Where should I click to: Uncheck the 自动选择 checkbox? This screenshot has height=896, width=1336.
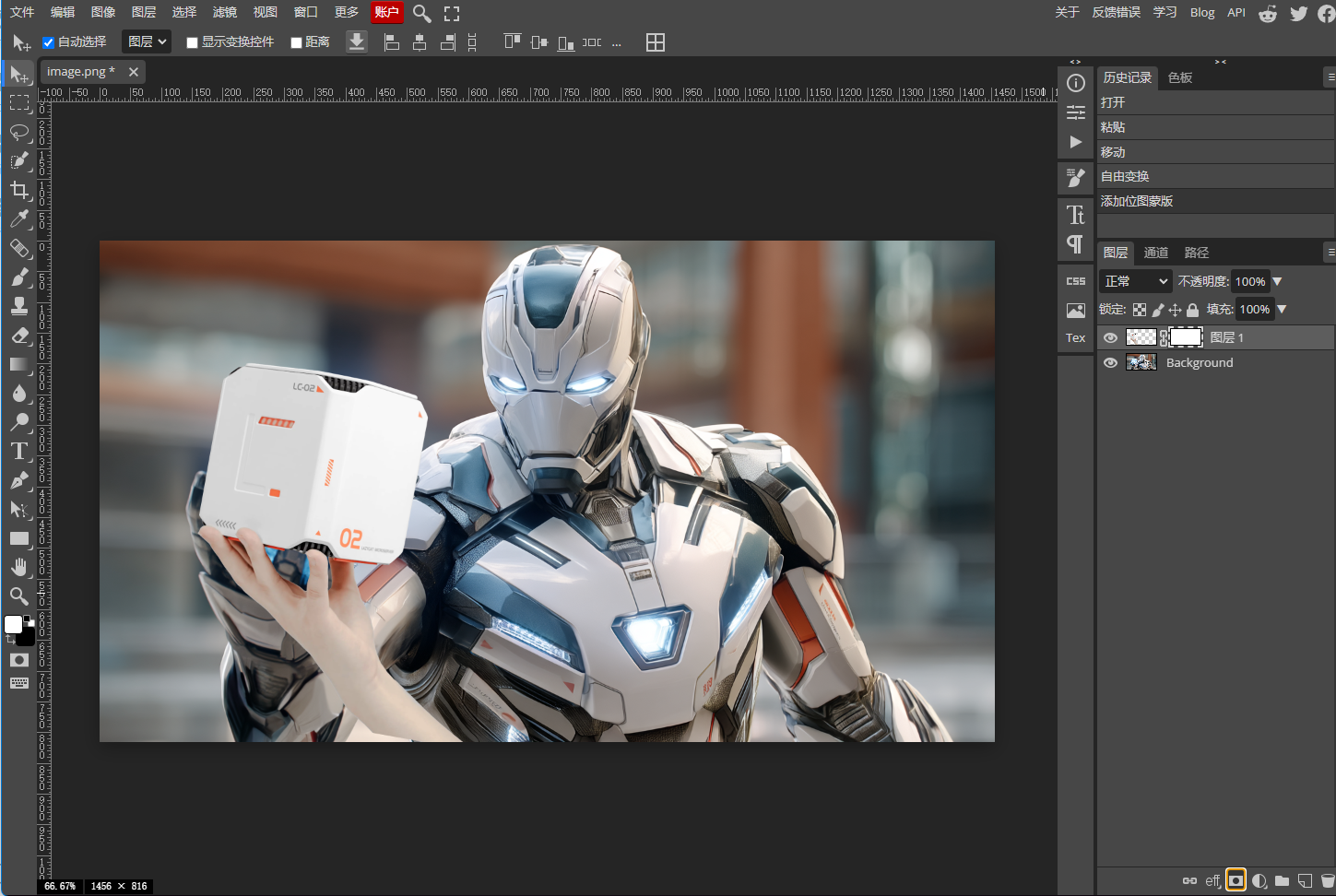point(48,42)
